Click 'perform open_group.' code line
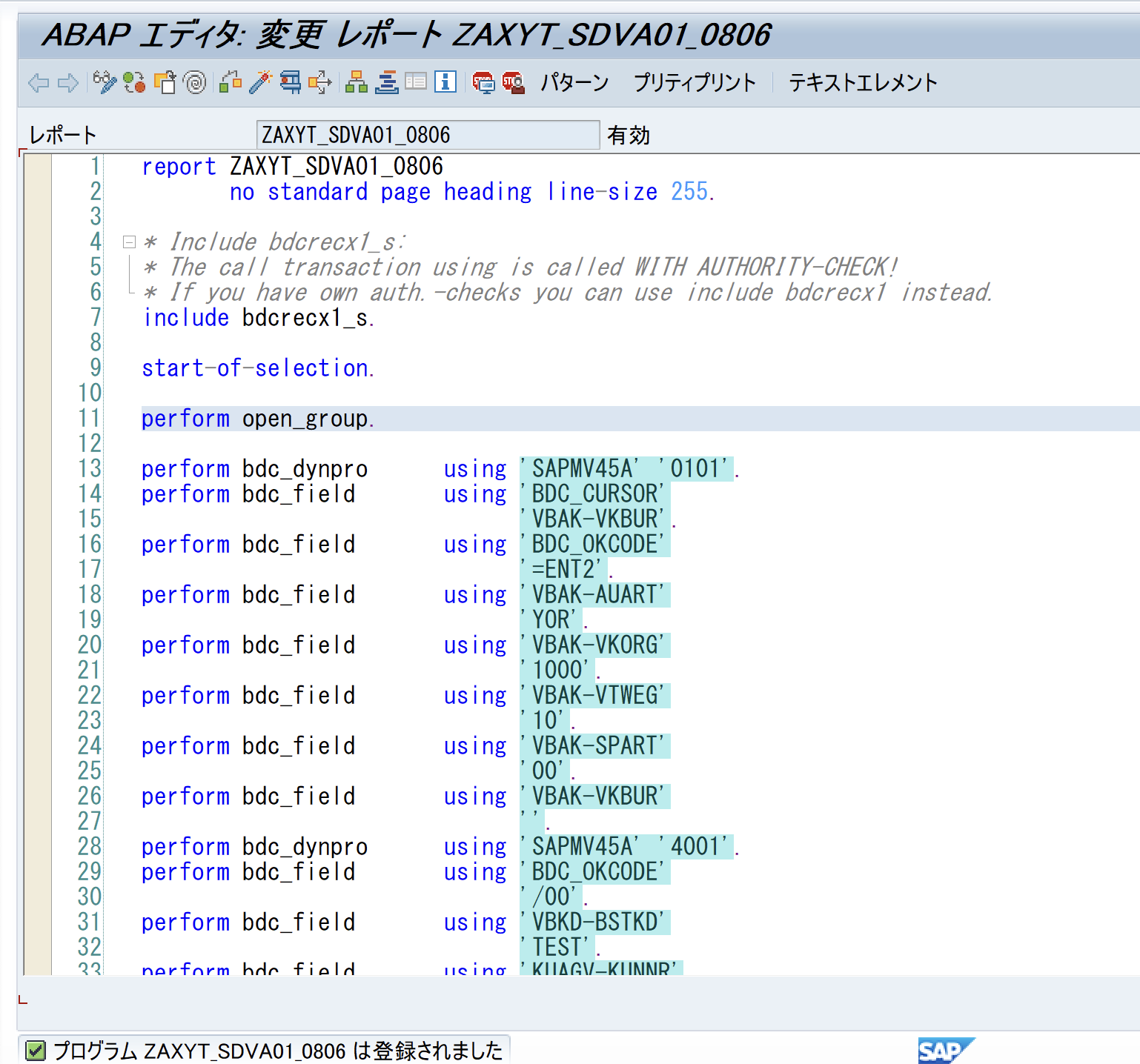Viewport: 1140px width, 1064px height. [x=258, y=419]
